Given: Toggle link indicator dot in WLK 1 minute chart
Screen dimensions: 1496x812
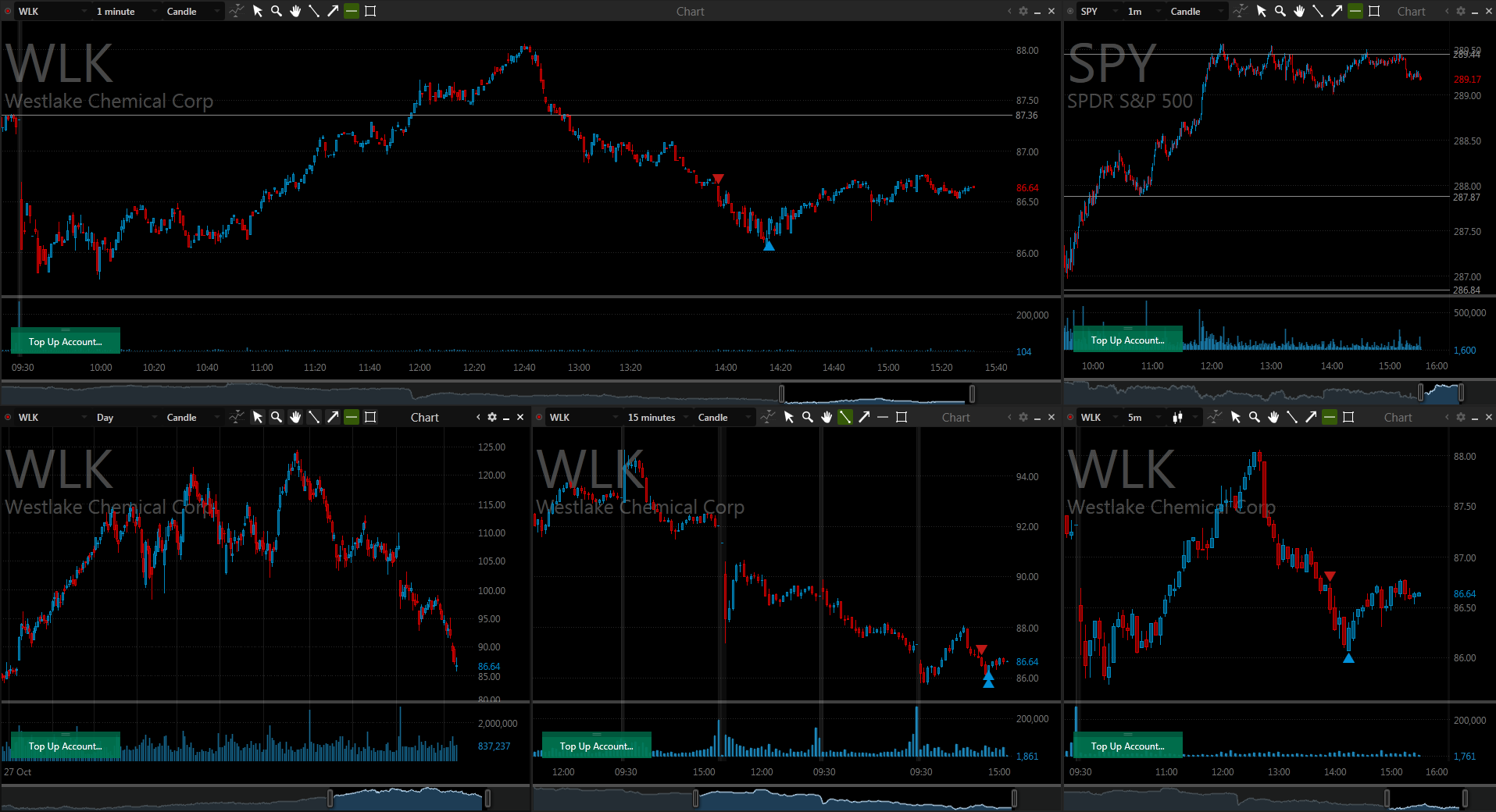Looking at the screenshot, I should (x=8, y=11).
